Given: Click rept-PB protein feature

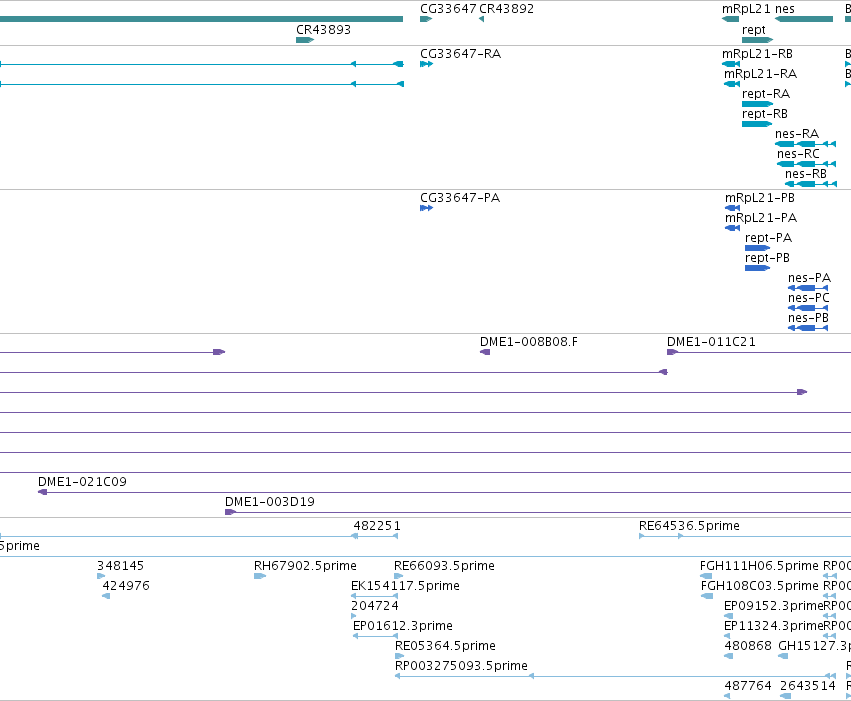Looking at the screenshot, I should (x=767, y=258).
